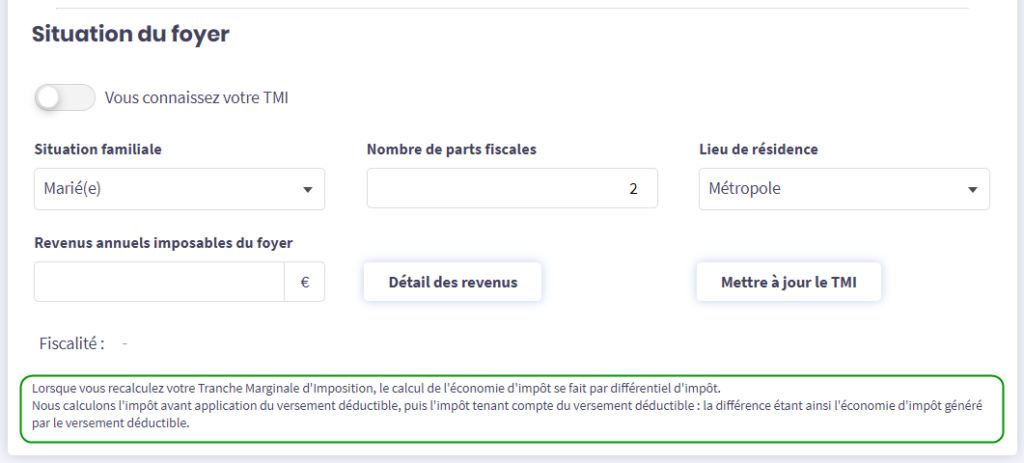1024x463 pixels.
Task: Click the "Nombre de parts fiscales" label
Action: [451, 149]
